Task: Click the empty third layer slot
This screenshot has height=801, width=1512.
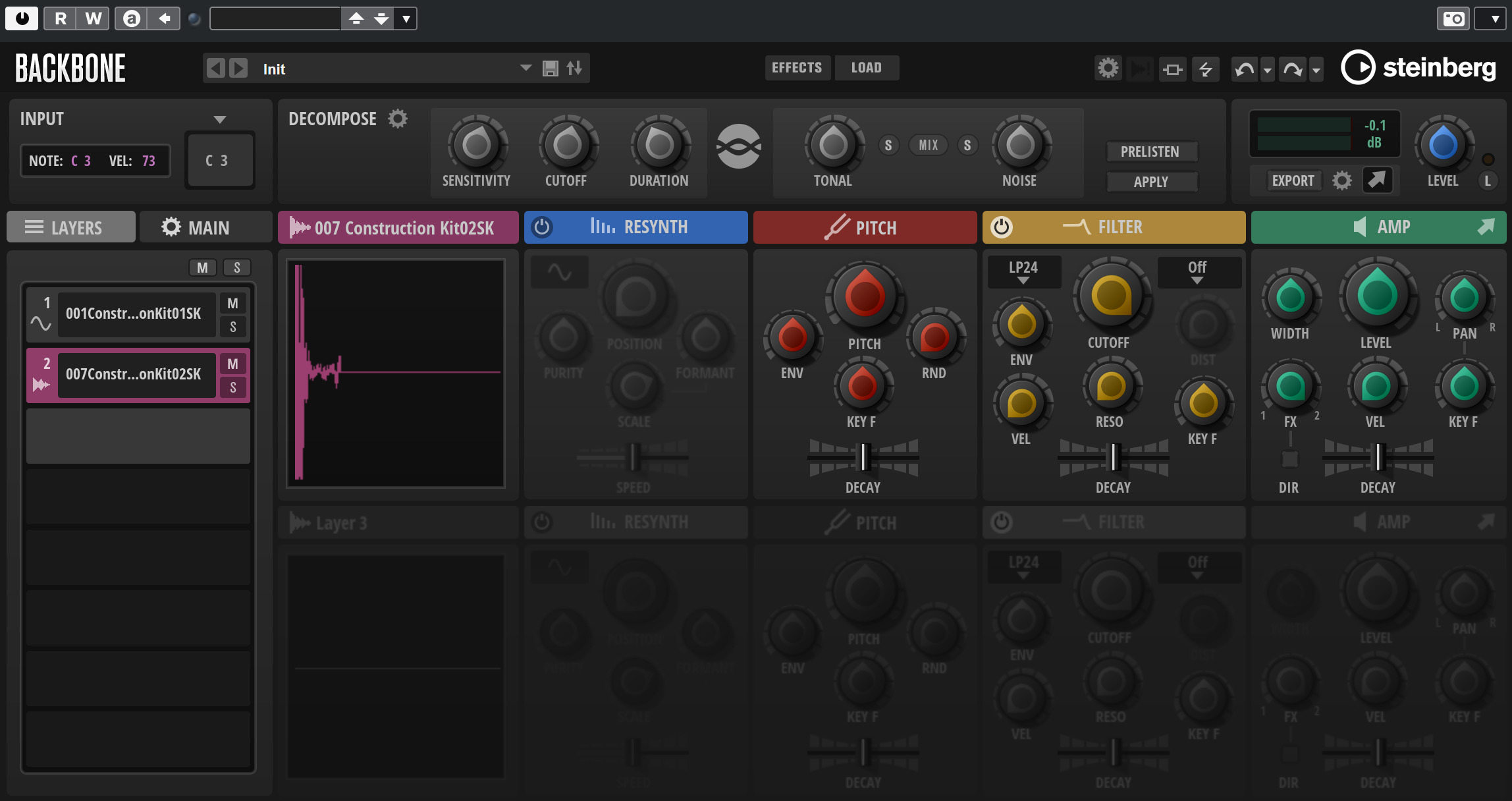Action: click(x=138, y=435)
